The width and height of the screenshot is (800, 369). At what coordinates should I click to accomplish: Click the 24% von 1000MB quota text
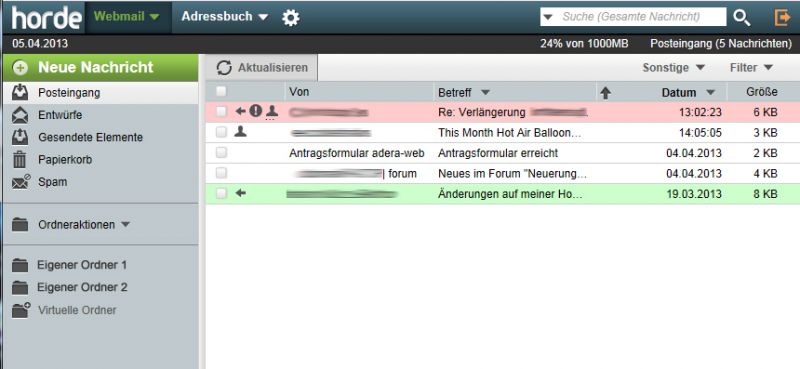(584, 44)
